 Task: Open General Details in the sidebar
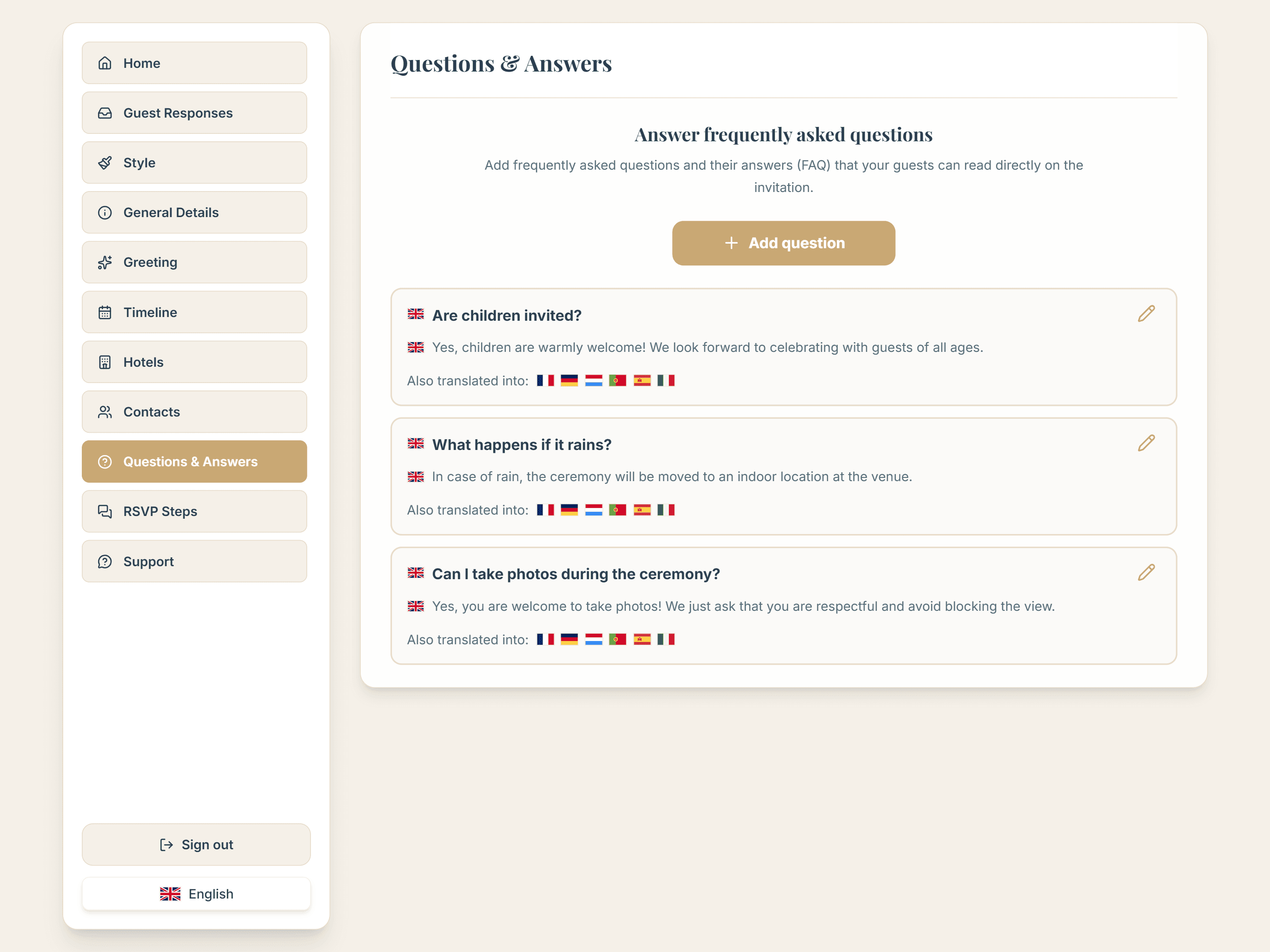[194, 212]
